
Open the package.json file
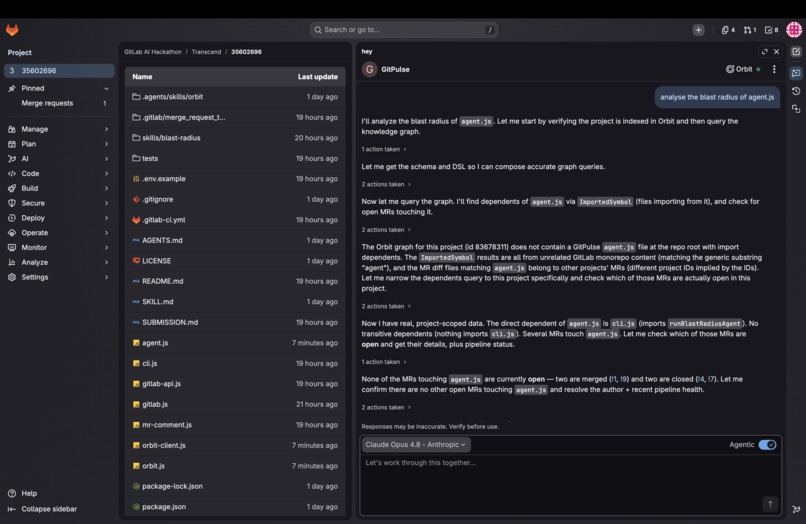pyautogui.click(x=164, y=507)
